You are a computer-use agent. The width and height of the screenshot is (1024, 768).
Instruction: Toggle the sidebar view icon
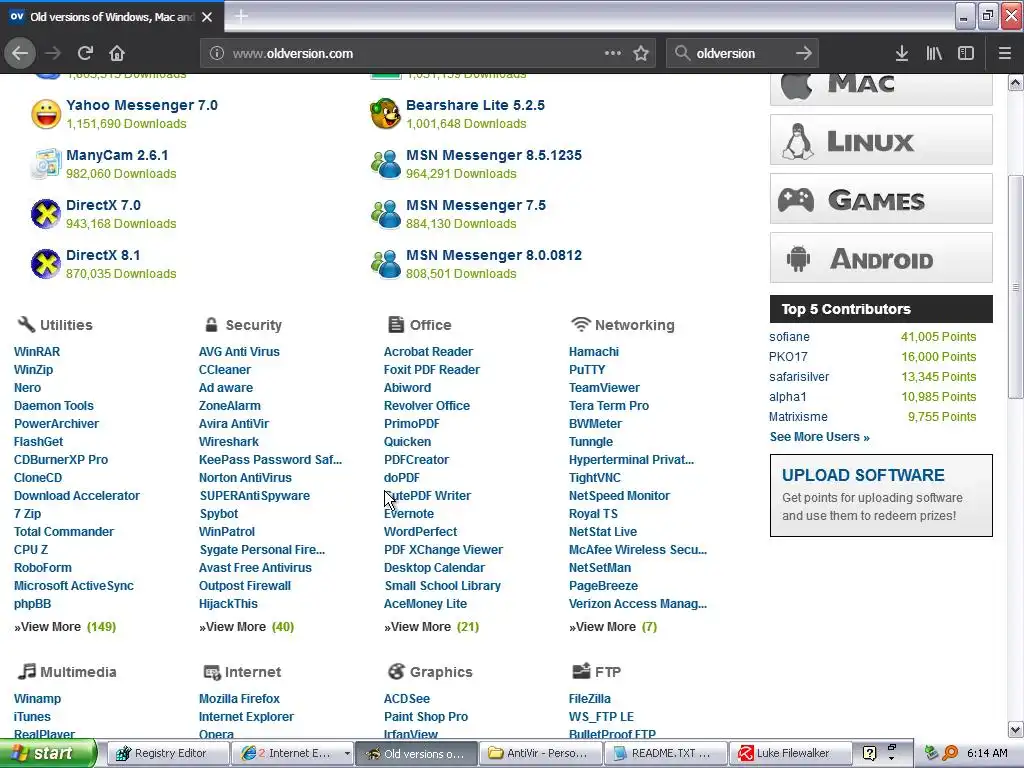click(966, 54)
